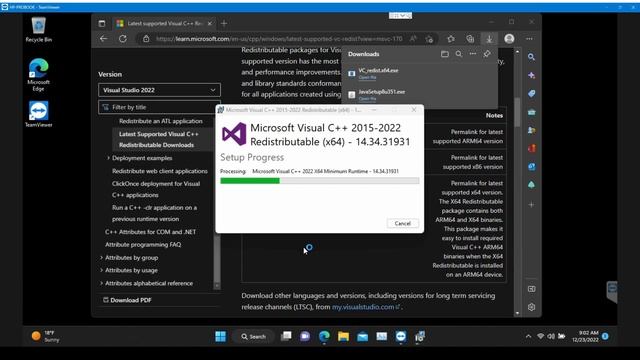Open Edge sidebar tools briefcase icon

[531, 112]
